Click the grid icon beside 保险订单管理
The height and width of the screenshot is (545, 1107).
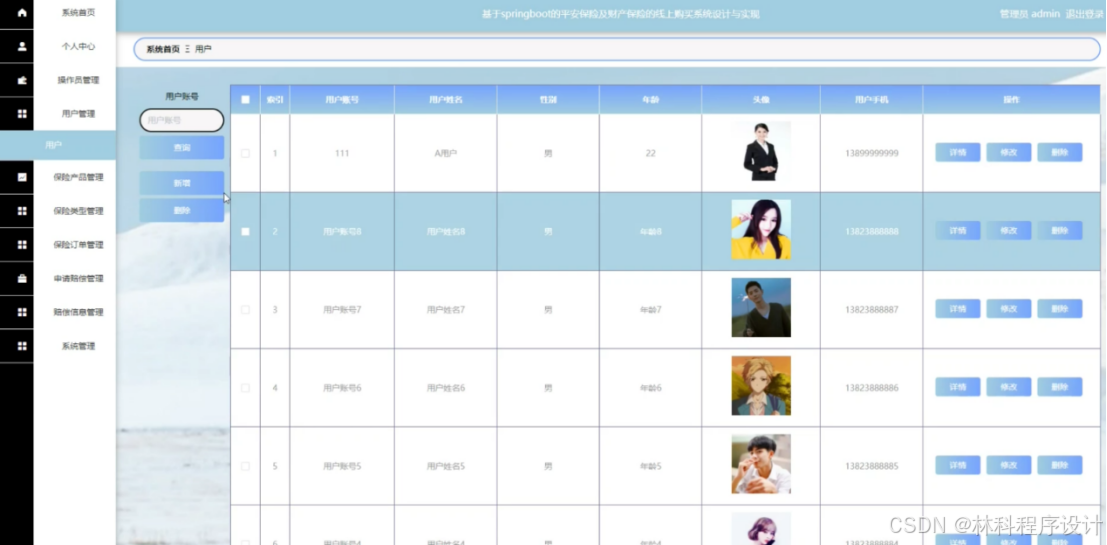(x=22, y=245)
